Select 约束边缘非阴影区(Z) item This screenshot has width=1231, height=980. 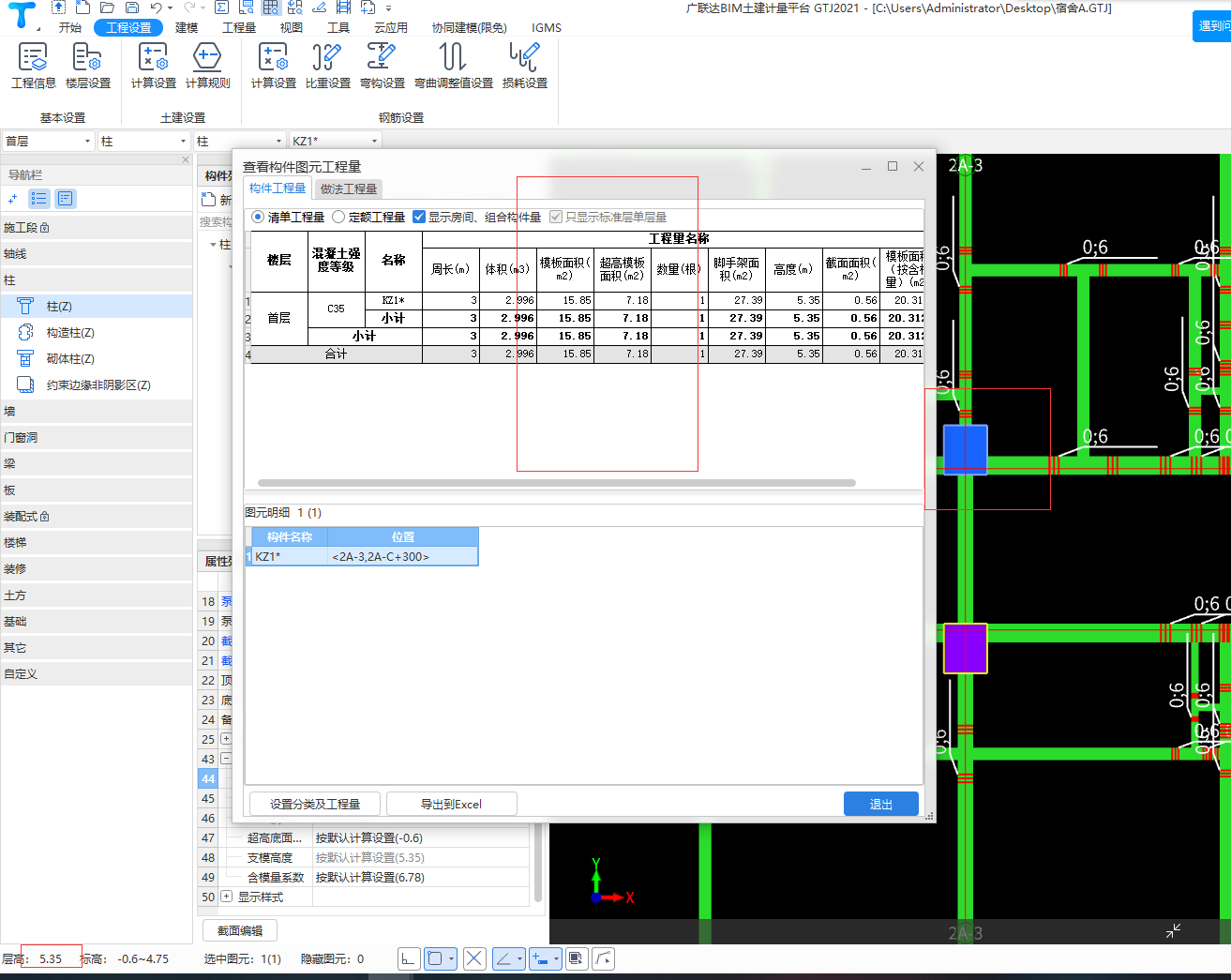98,385
